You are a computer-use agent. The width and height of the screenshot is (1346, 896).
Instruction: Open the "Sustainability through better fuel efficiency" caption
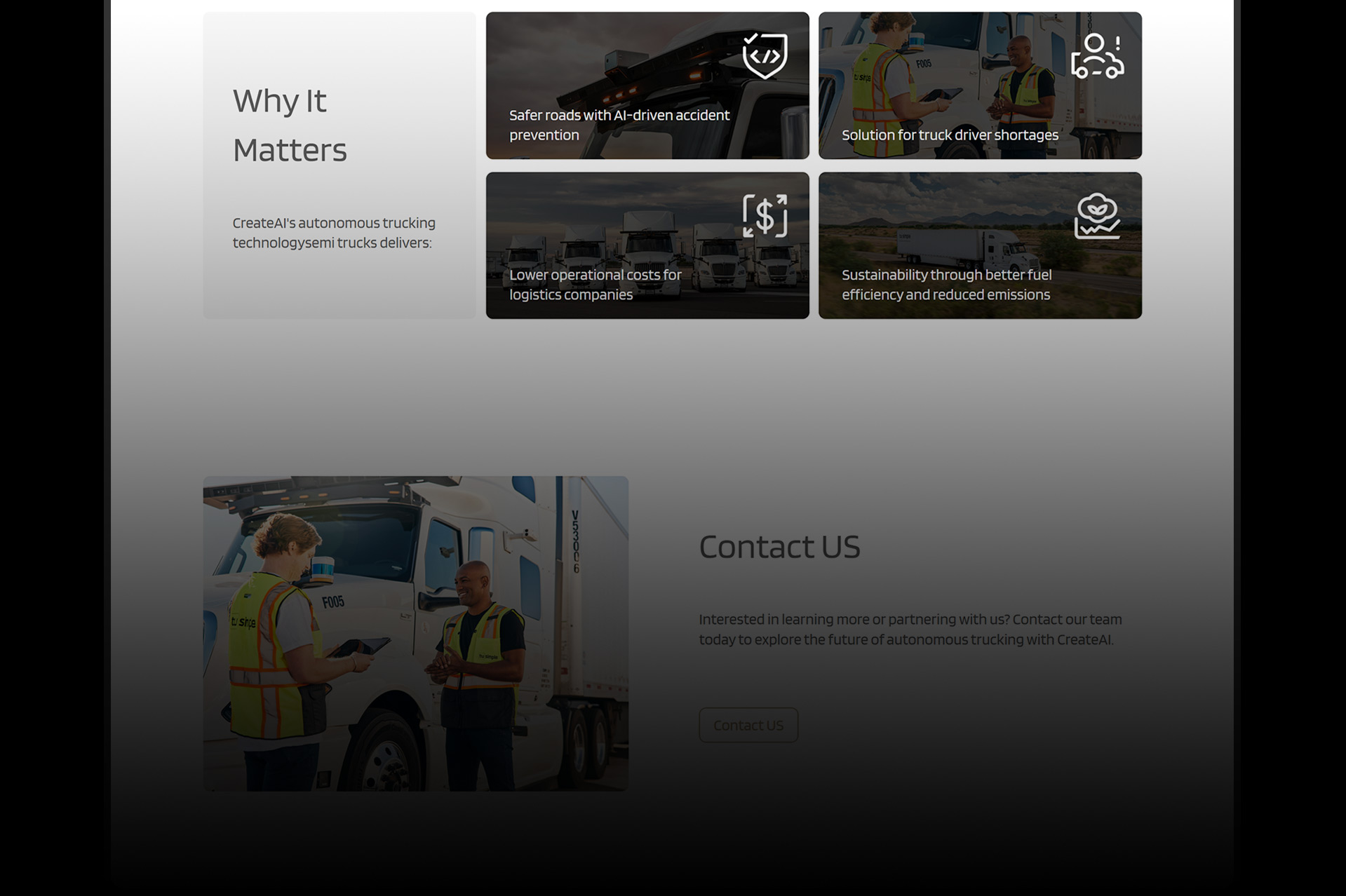coord(946,285)
